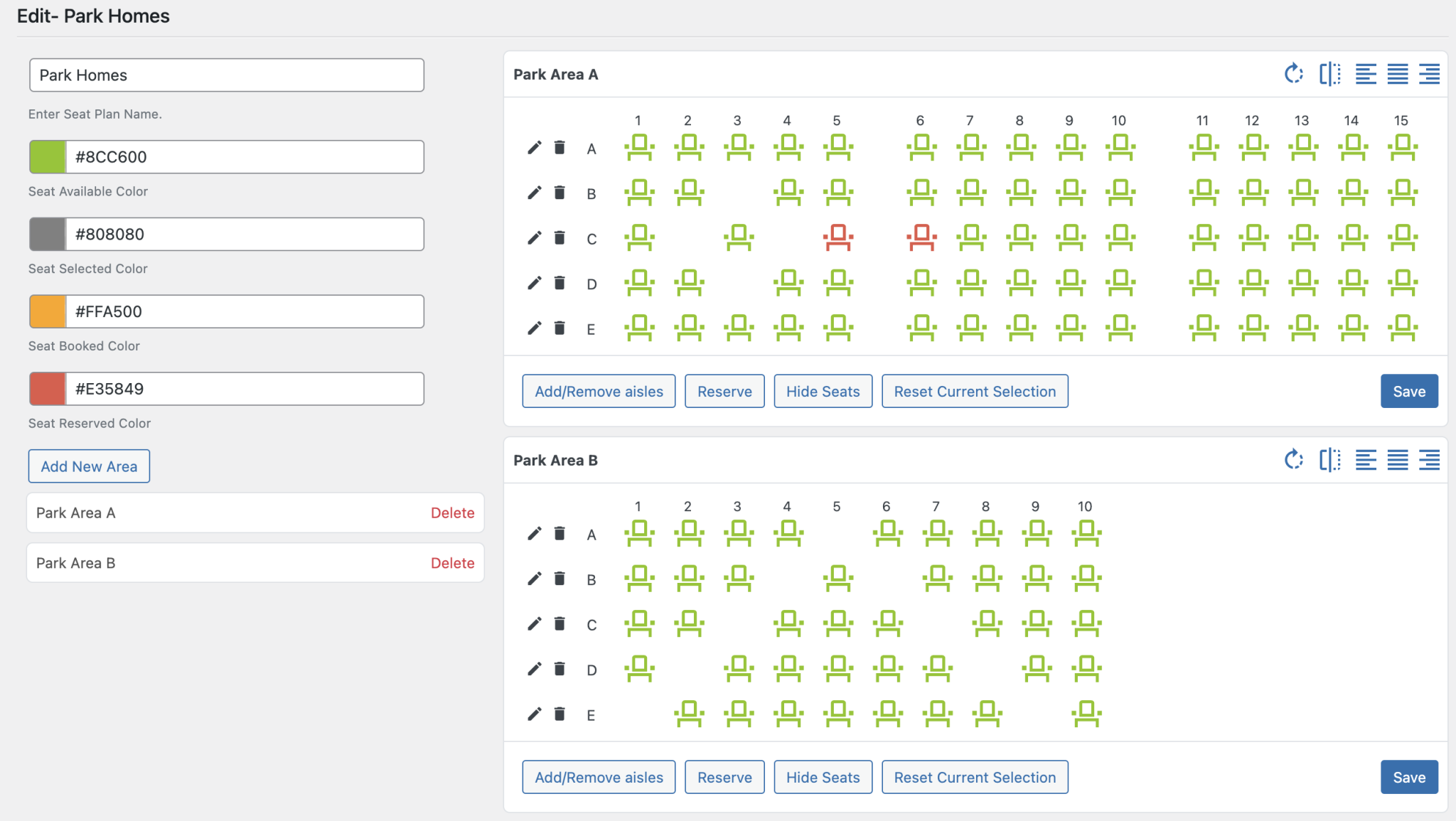1456x821 pixels.
Task: Edit row E in Park Area A
Action: (534, 328)
